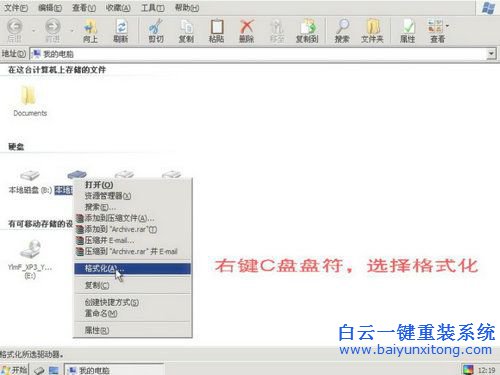
Task: Click the Back (后退) toolbar icon
Action: coord(15,27)
